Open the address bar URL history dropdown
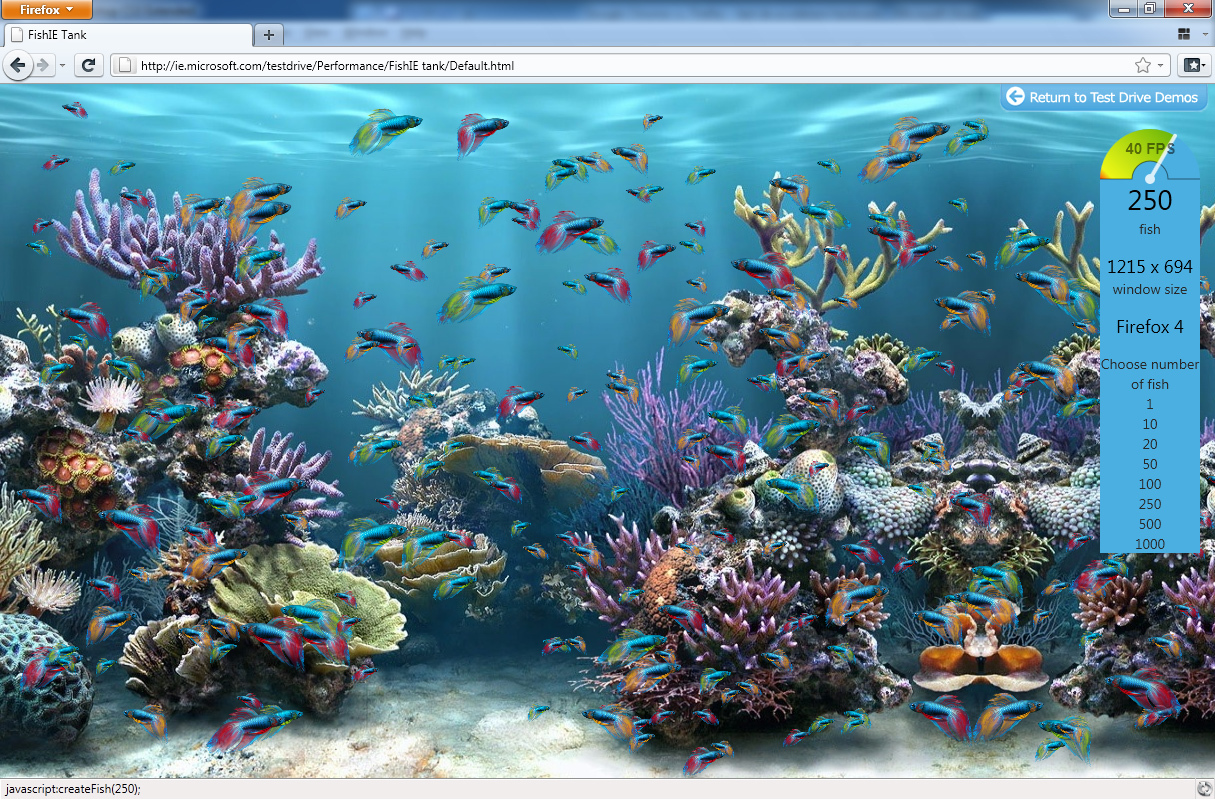Image resolution: width=1215 pixels, height=800 pixels. (x=1161, y=66)
